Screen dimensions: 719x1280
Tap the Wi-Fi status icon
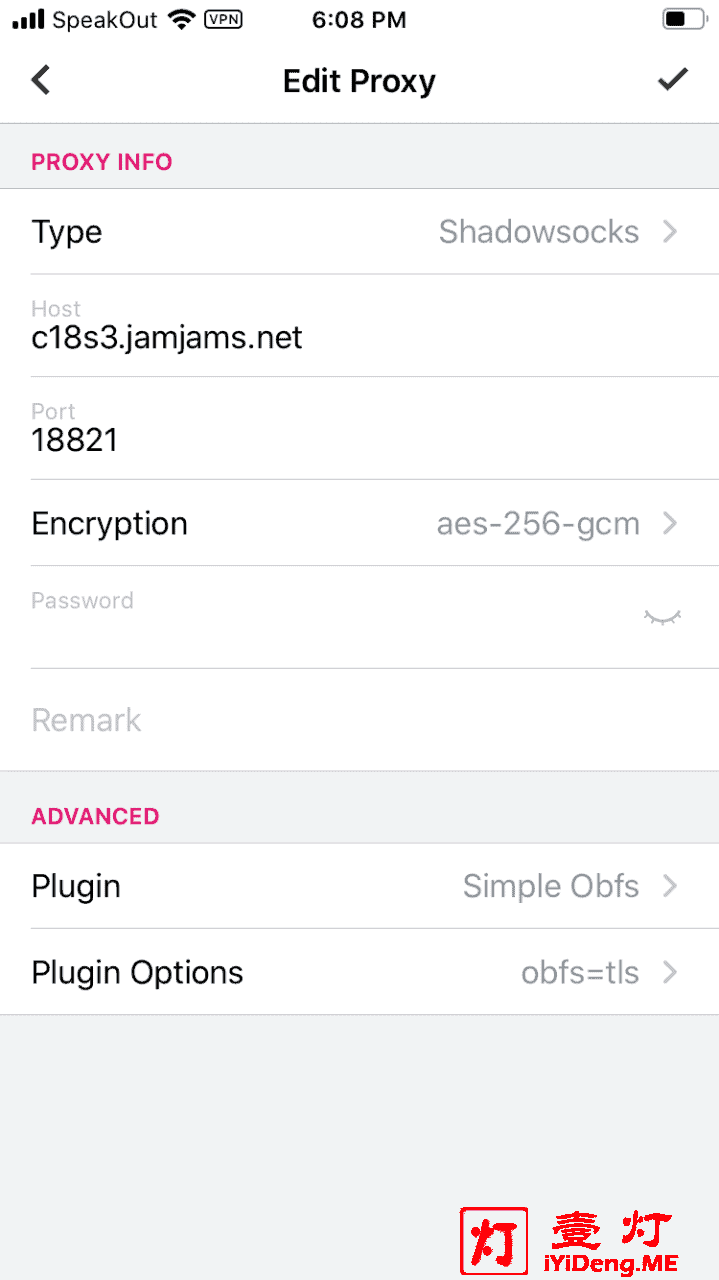tap(181, 20)
